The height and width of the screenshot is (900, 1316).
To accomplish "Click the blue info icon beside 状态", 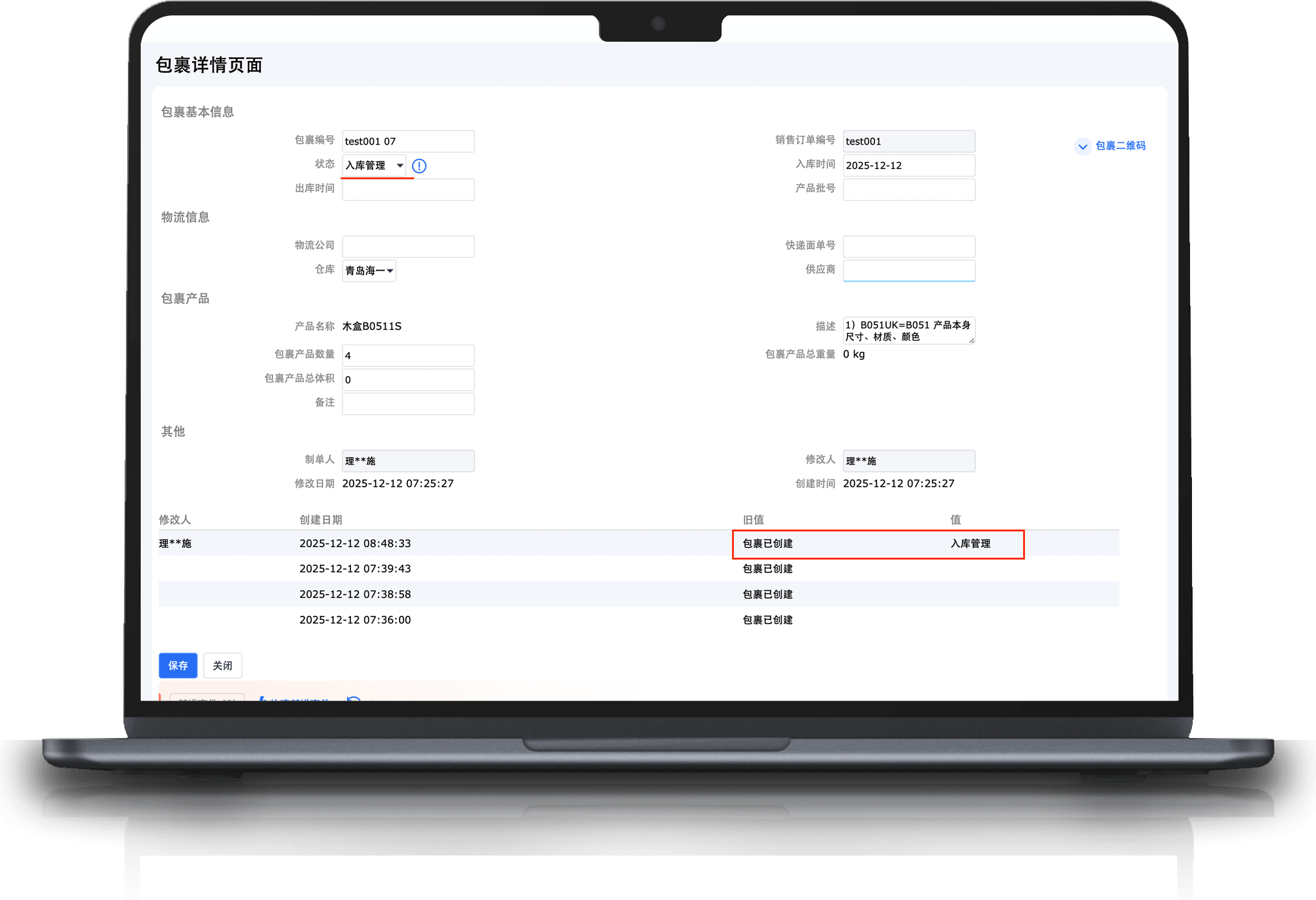I will tap(419, 166).
